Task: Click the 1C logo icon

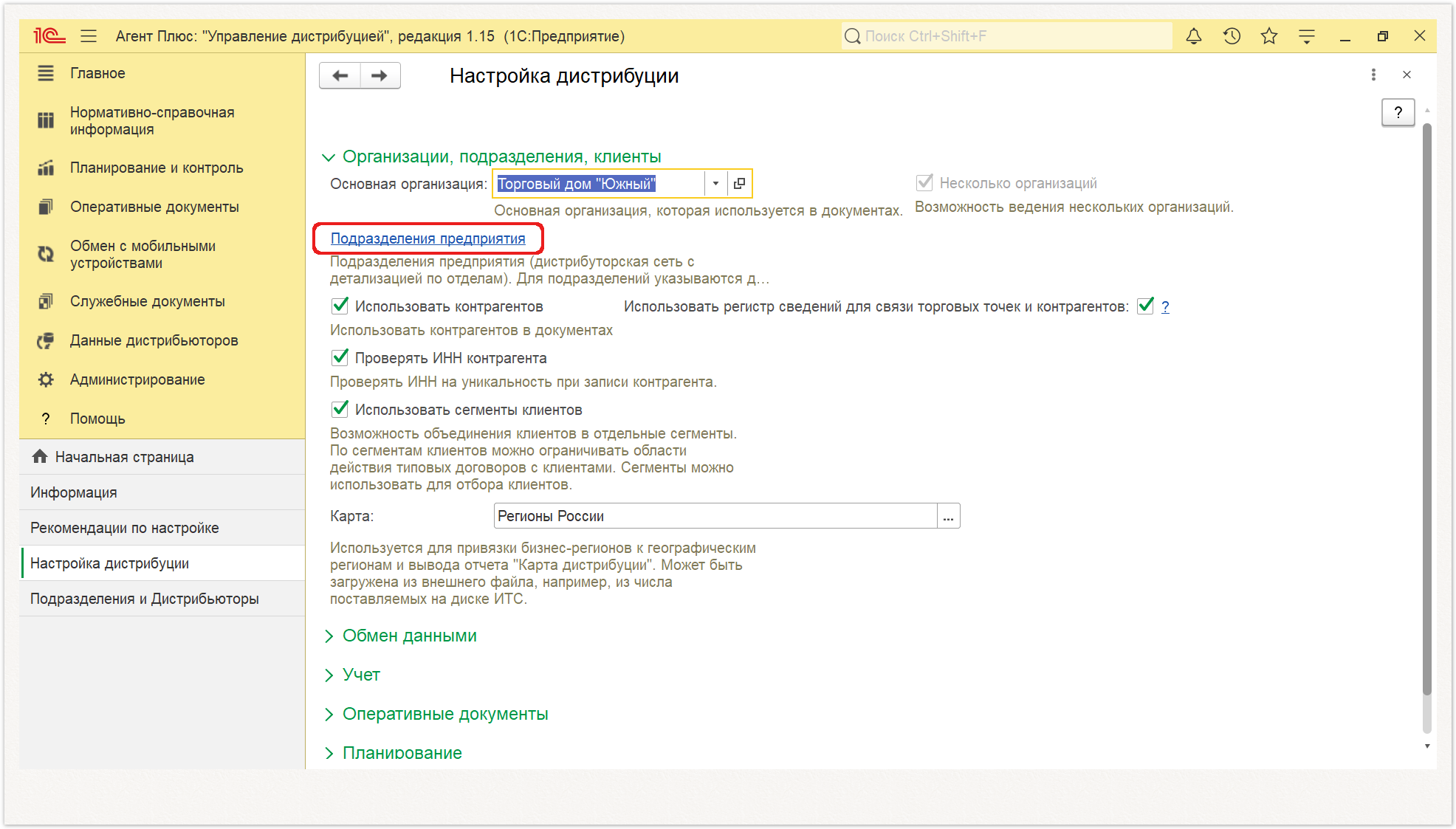Action: pos(49,35)
